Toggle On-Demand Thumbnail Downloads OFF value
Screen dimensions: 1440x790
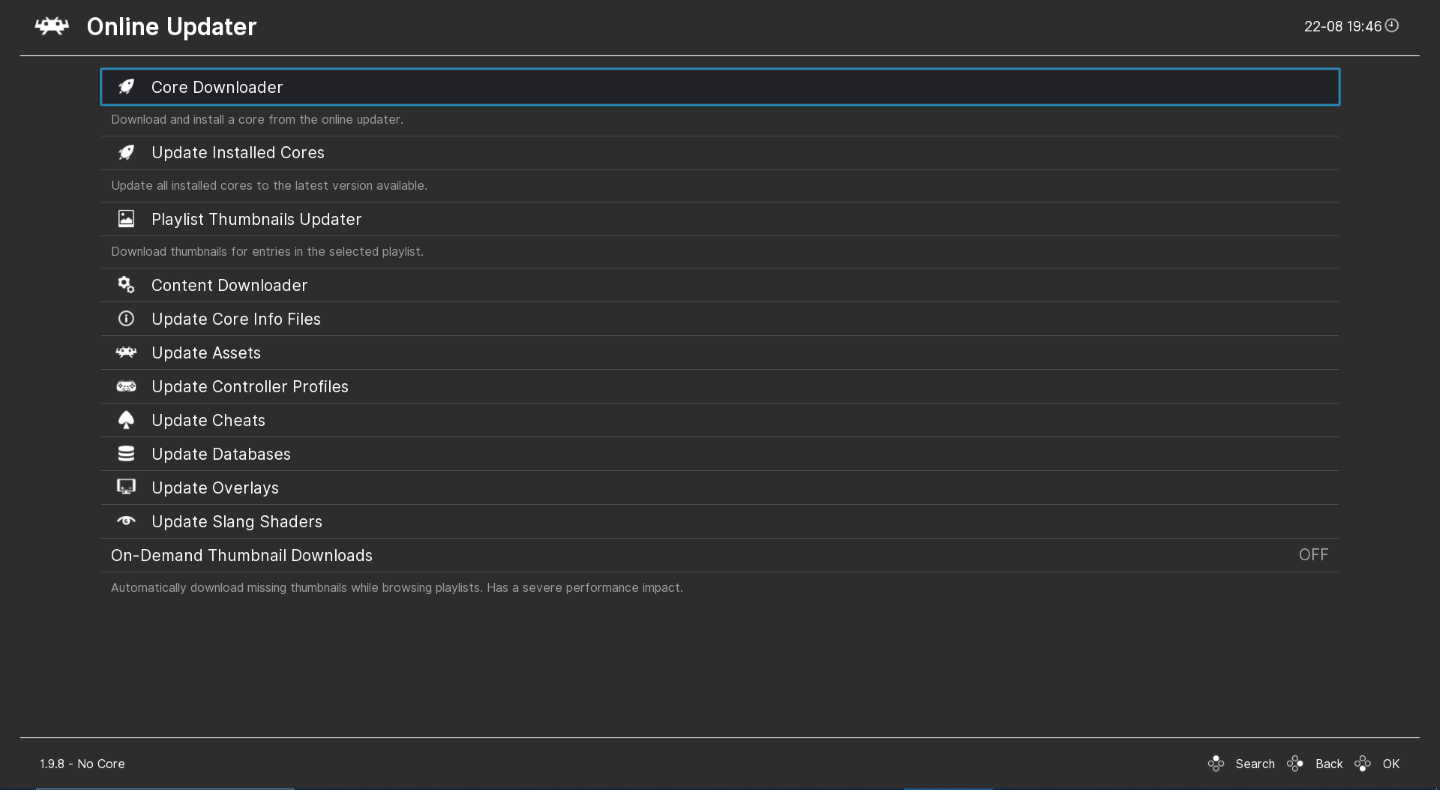[x=1313, y=555]
